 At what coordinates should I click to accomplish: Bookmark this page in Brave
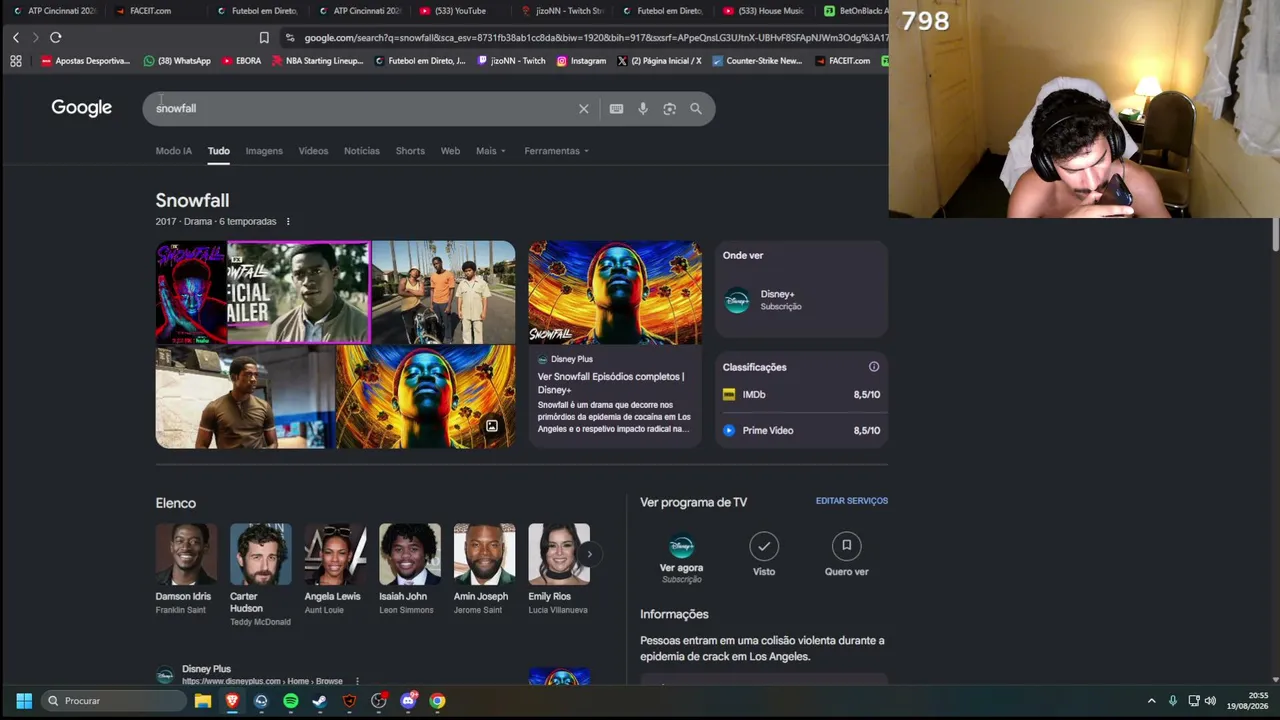click(264, 38)
